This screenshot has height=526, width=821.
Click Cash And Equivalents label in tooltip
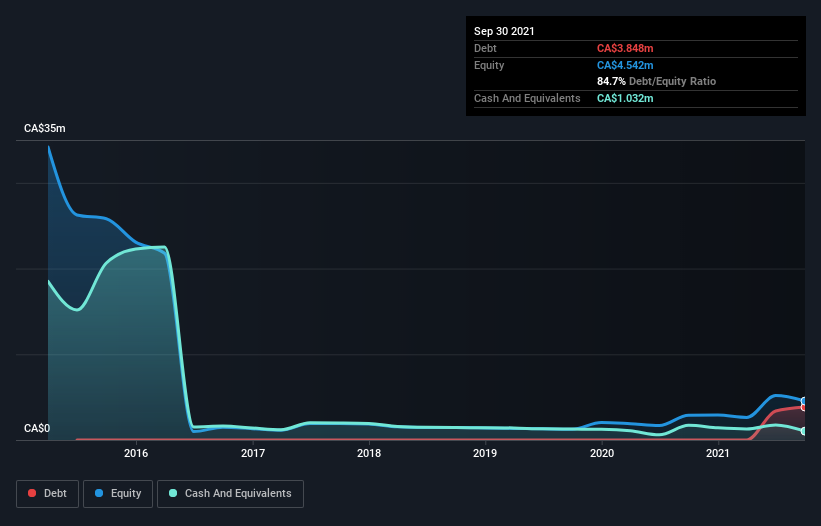(x=527, y=98)
